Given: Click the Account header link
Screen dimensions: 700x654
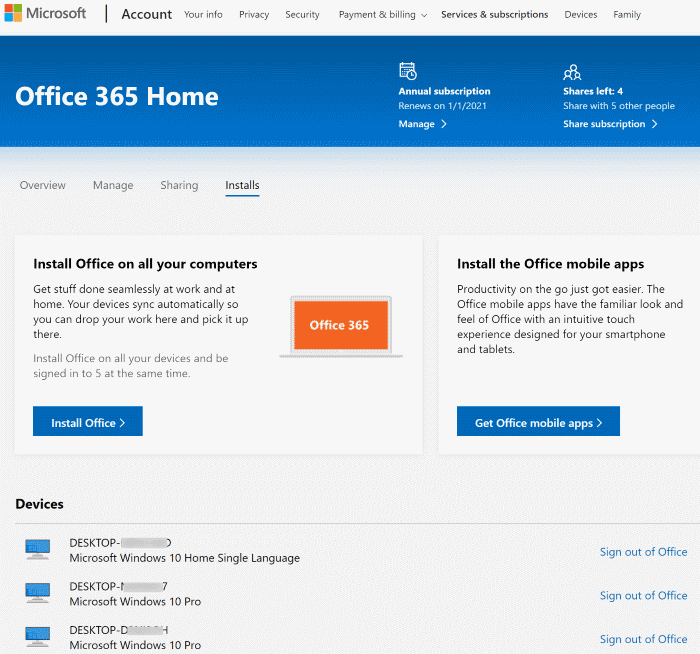Looking at the screenshot, I should pyautogui.click(x=146, y=14).
